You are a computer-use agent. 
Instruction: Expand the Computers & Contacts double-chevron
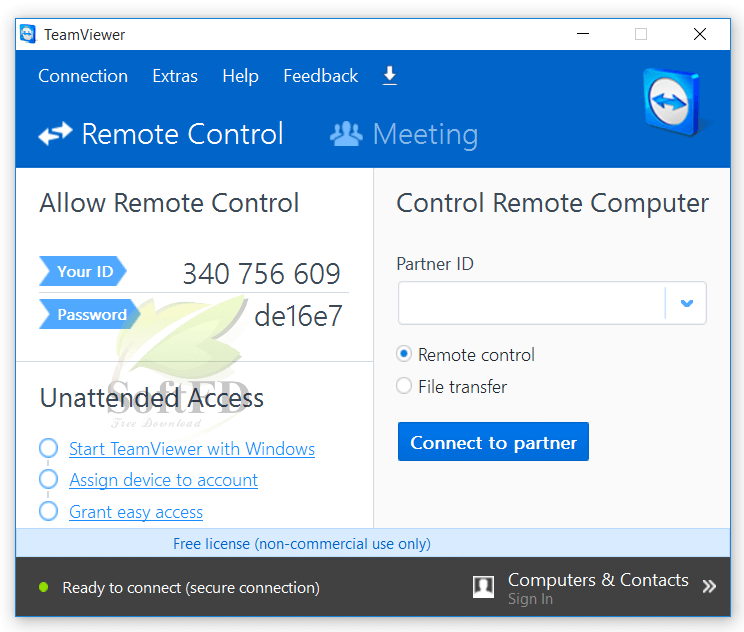coord(709,586)
